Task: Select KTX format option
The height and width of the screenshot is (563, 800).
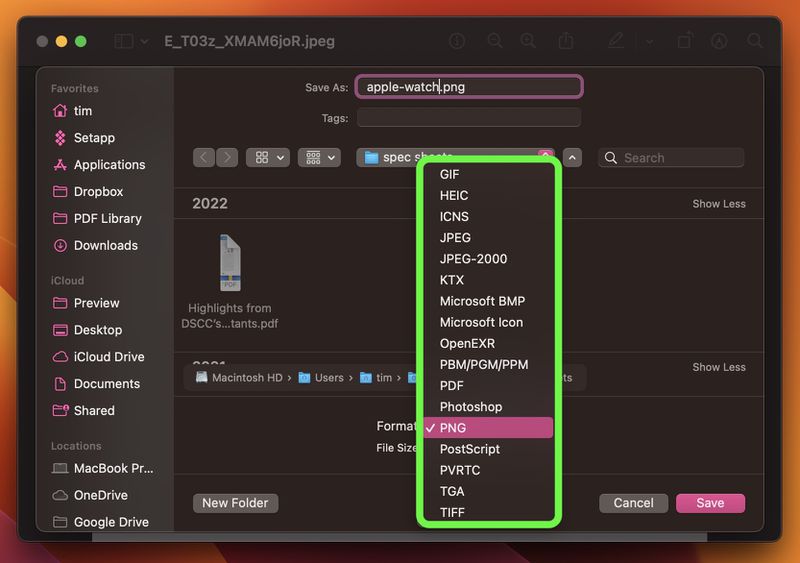Action: (488, 280)
